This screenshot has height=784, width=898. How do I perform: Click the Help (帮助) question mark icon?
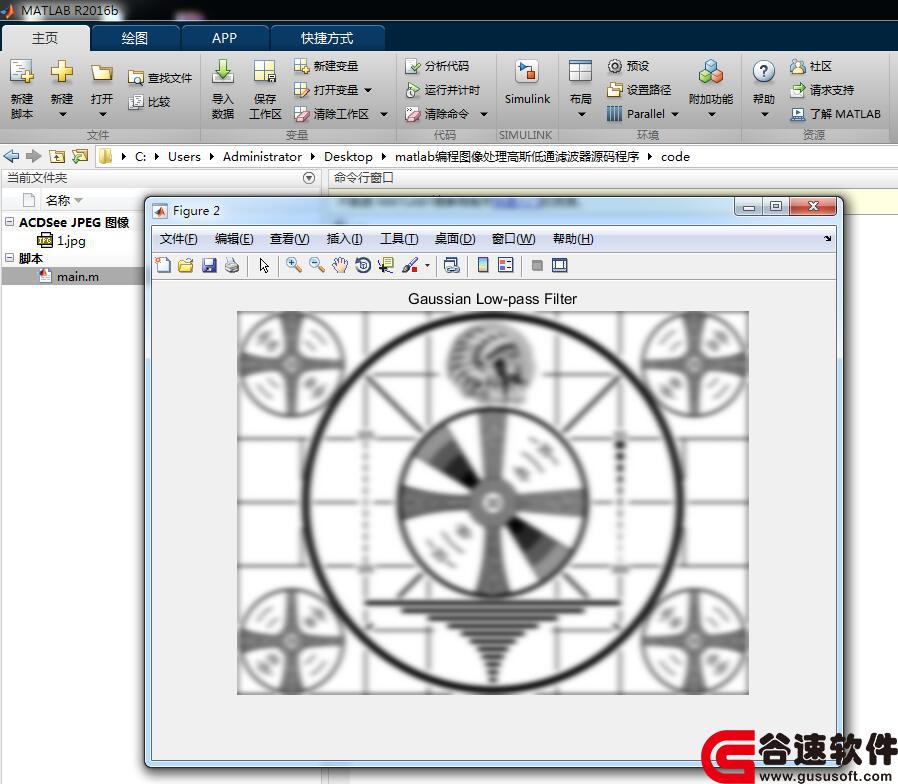coord(763,72)
